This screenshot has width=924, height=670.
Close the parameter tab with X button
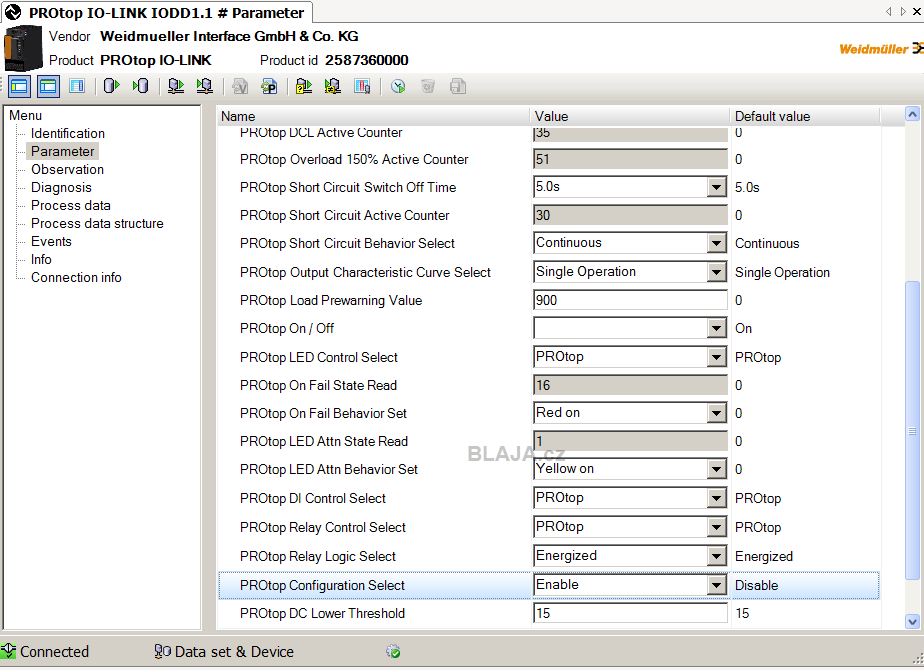[x=918, y=11]
